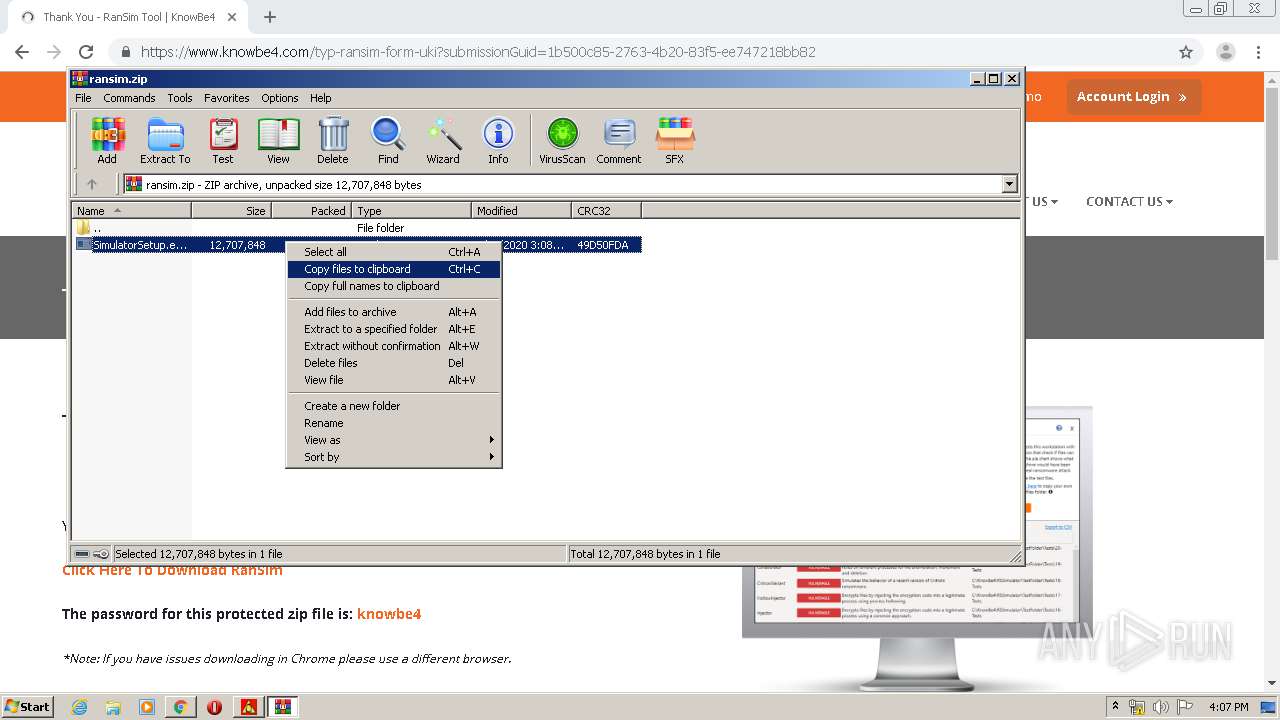
Task: Click the Test archive icon
Action: [x=223, y=140]
